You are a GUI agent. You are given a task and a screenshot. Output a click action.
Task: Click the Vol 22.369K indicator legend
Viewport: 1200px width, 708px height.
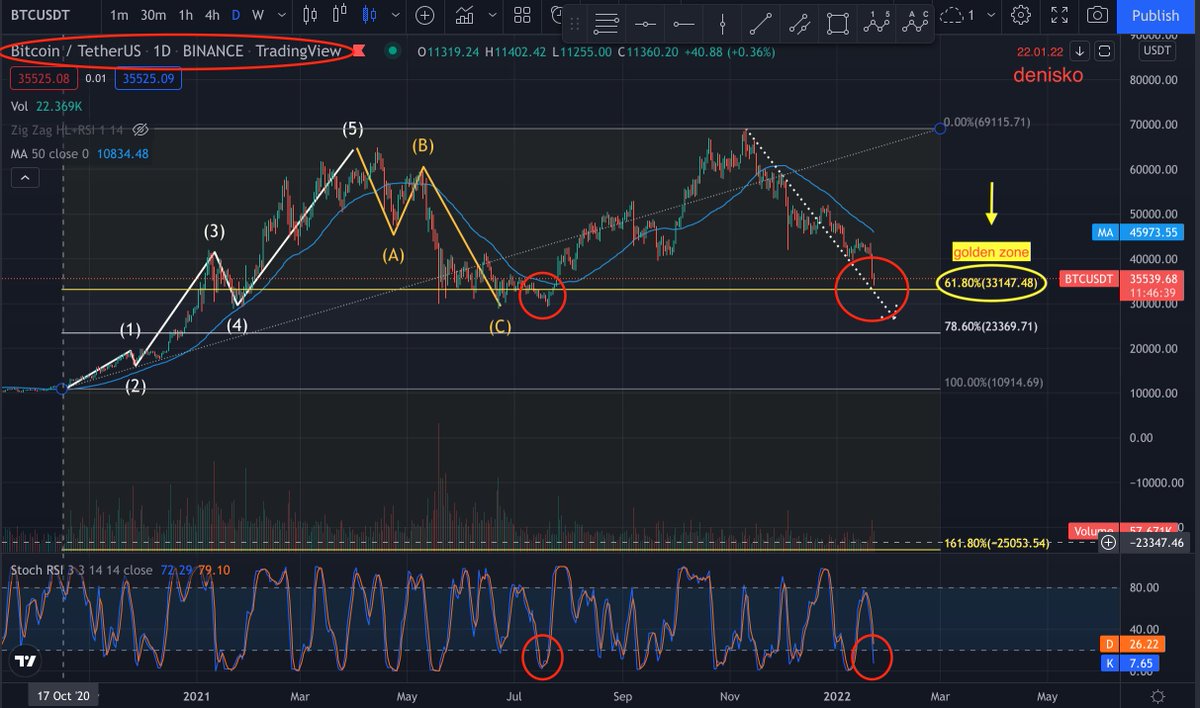[x=45, y=105]
